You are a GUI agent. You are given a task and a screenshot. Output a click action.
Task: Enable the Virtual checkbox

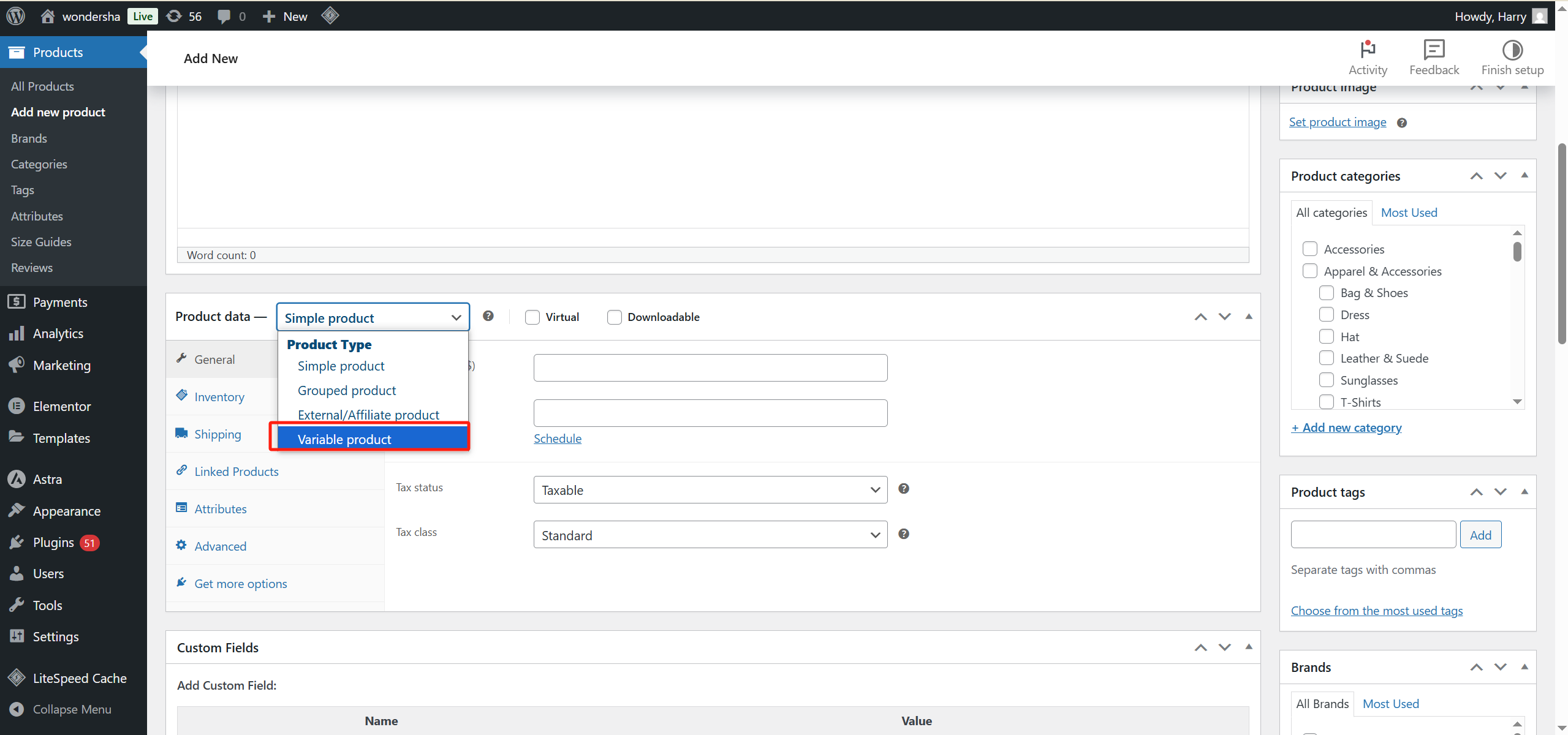532,317
